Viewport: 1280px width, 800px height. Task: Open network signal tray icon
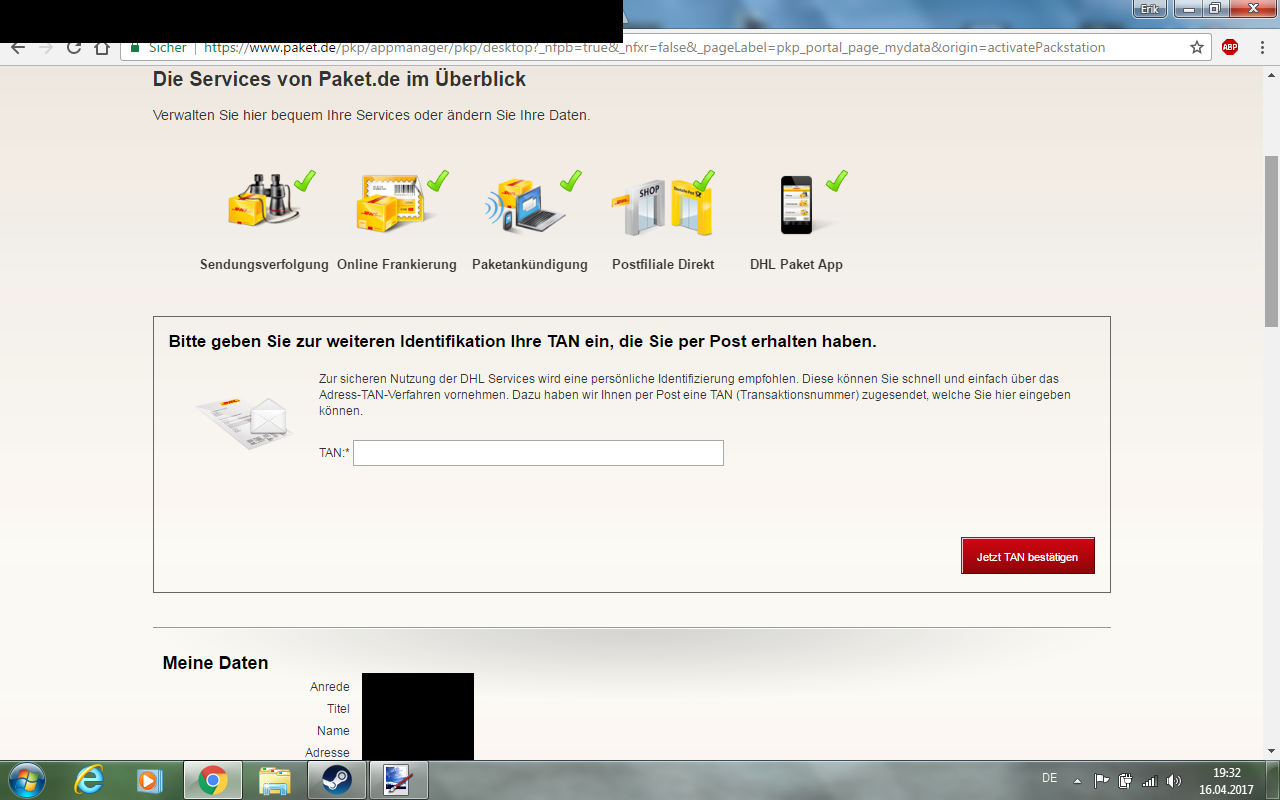tap(1150, 781)
